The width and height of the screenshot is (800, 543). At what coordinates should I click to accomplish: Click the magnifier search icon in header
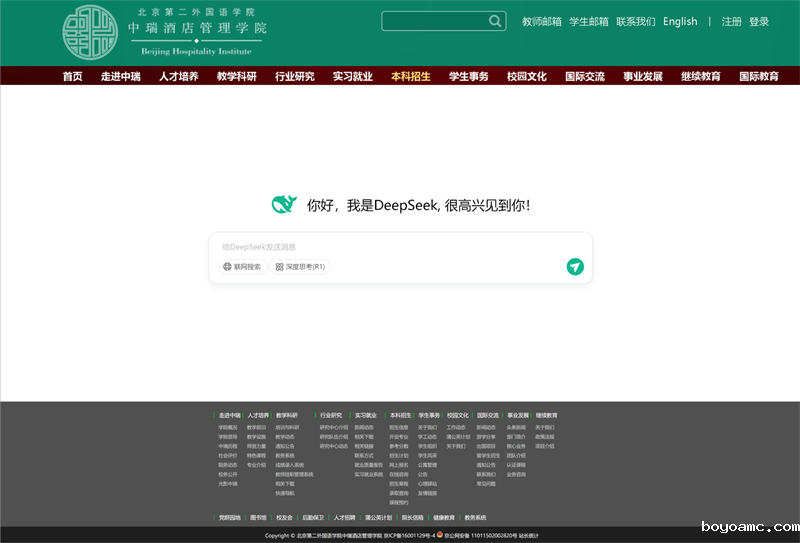(x=495, y=21)
